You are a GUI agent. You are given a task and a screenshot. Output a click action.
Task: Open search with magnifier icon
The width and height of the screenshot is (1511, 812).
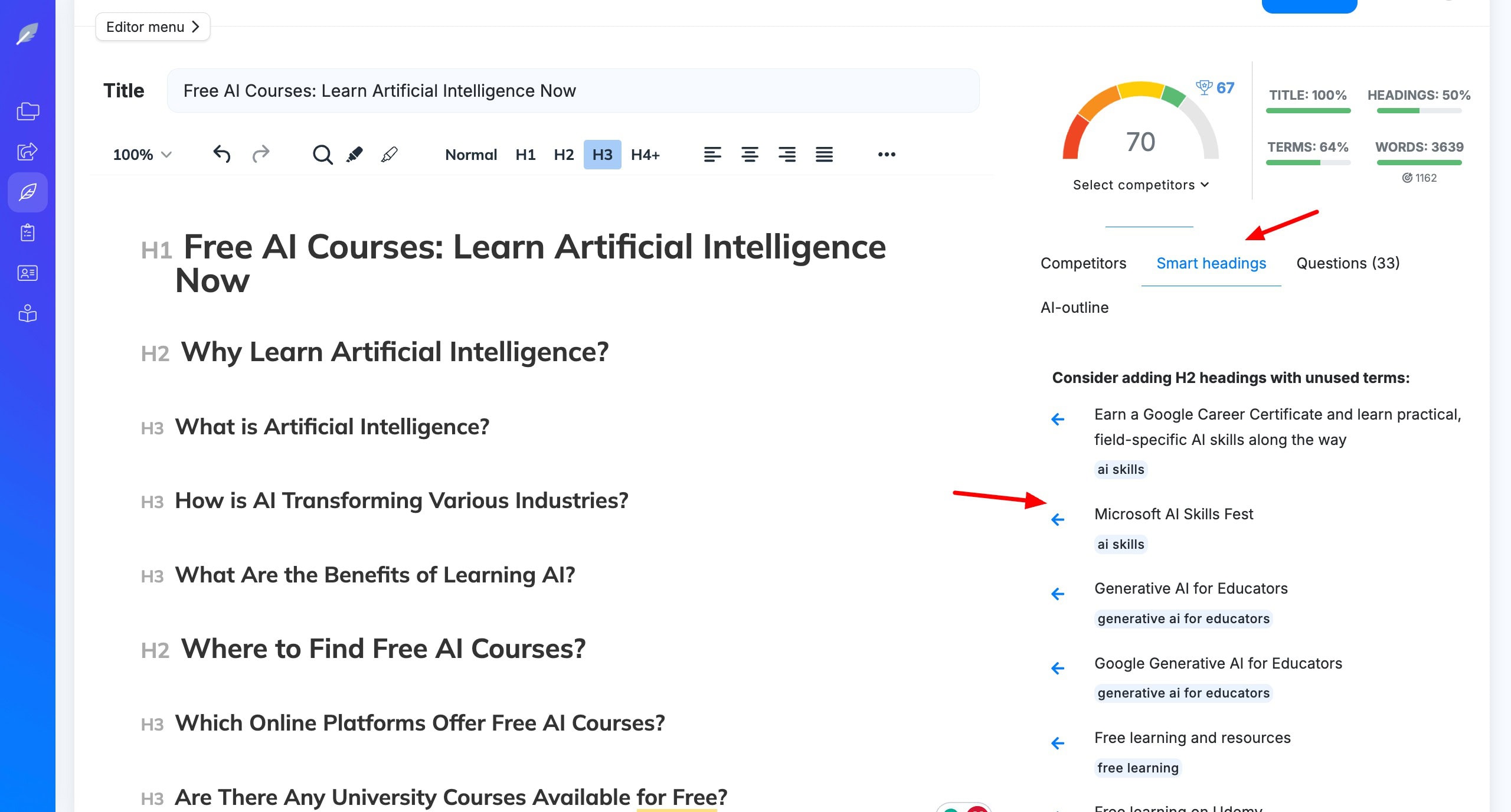point(322,155)
